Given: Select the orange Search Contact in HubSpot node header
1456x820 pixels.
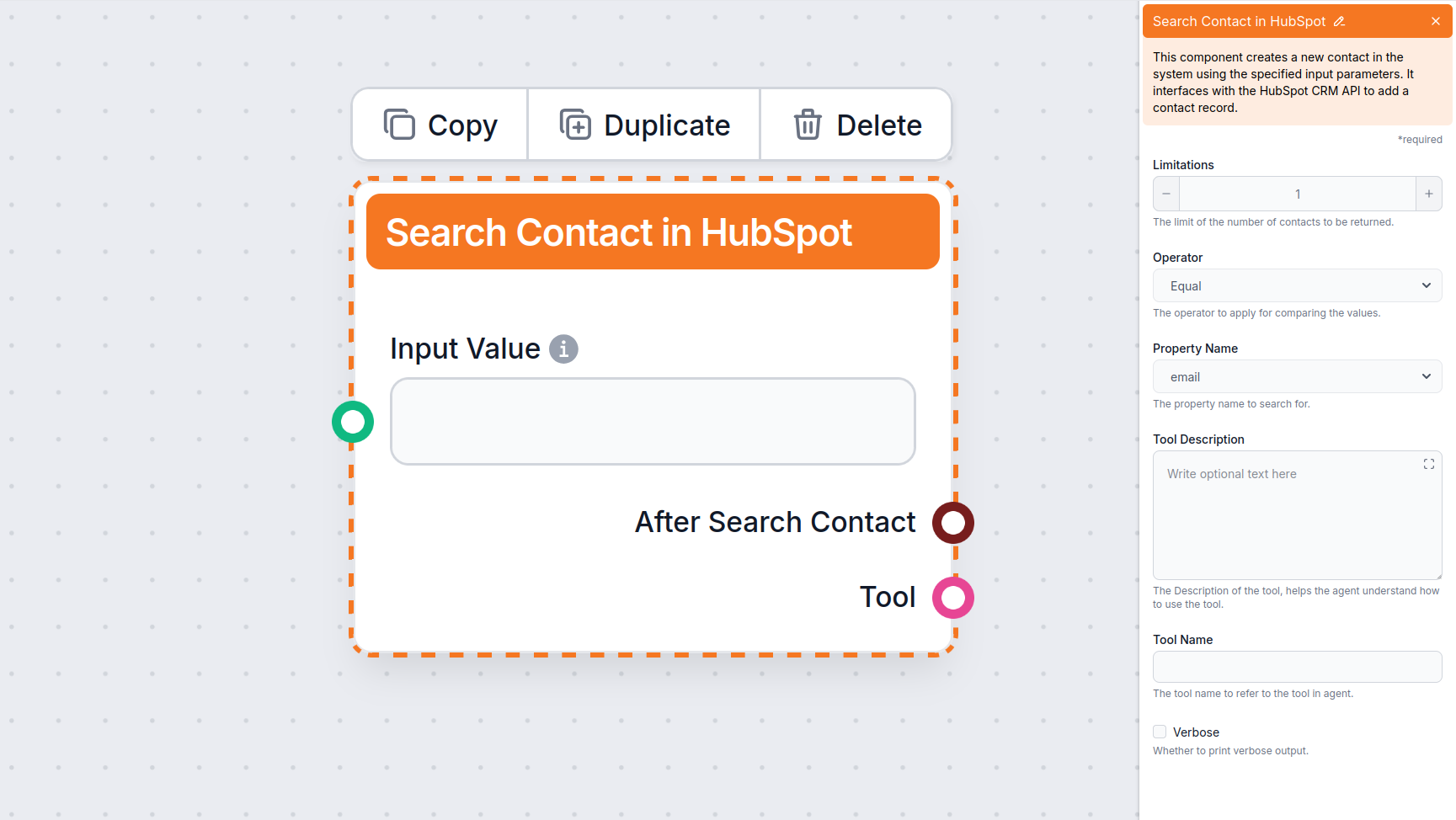Looking at the screenshot, I should [653, 232].
